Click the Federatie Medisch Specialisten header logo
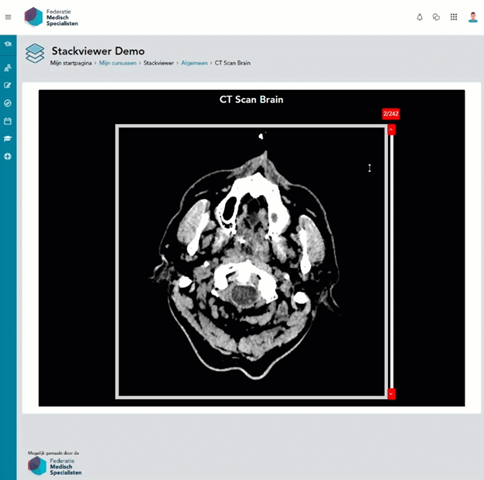Image resolution: width=484 pixels, height=480 pixels. 51,17
